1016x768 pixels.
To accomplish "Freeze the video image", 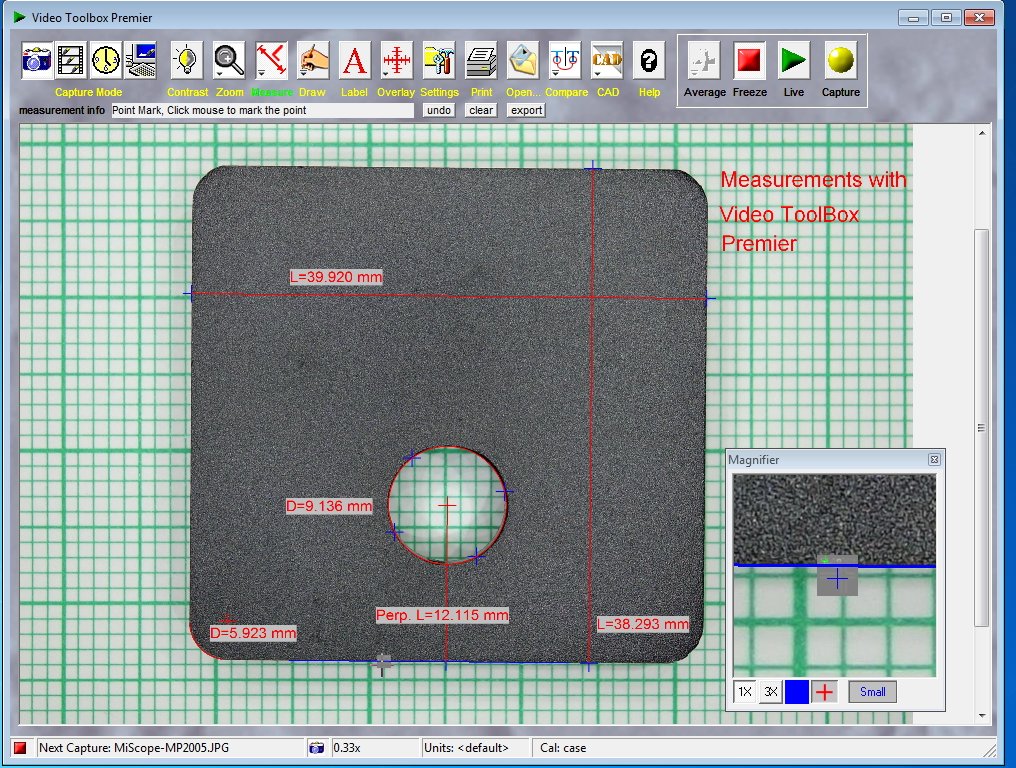I will point(750,62).
